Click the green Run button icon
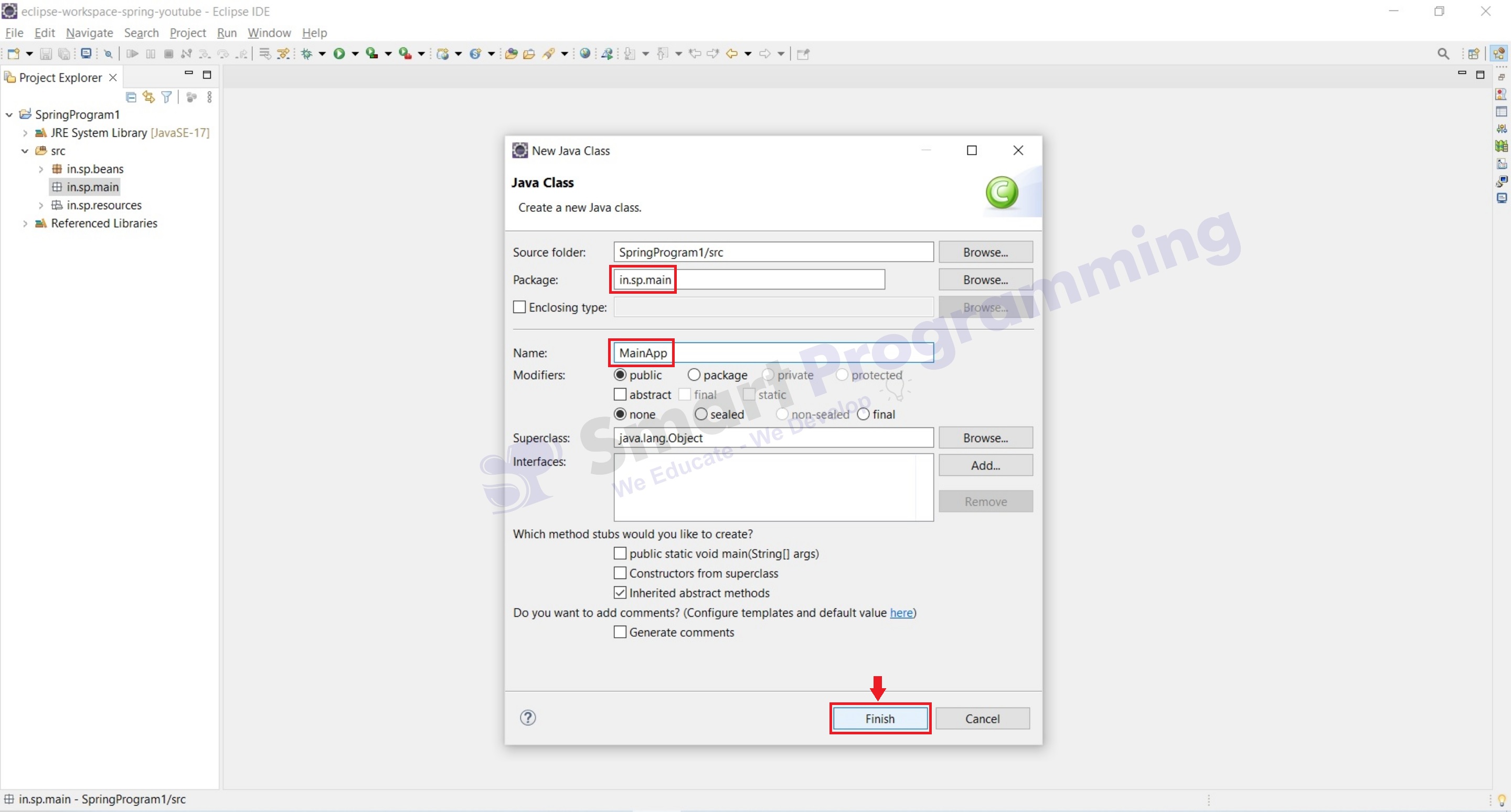Screen dimensions: 1511x812 coord(339,54)
